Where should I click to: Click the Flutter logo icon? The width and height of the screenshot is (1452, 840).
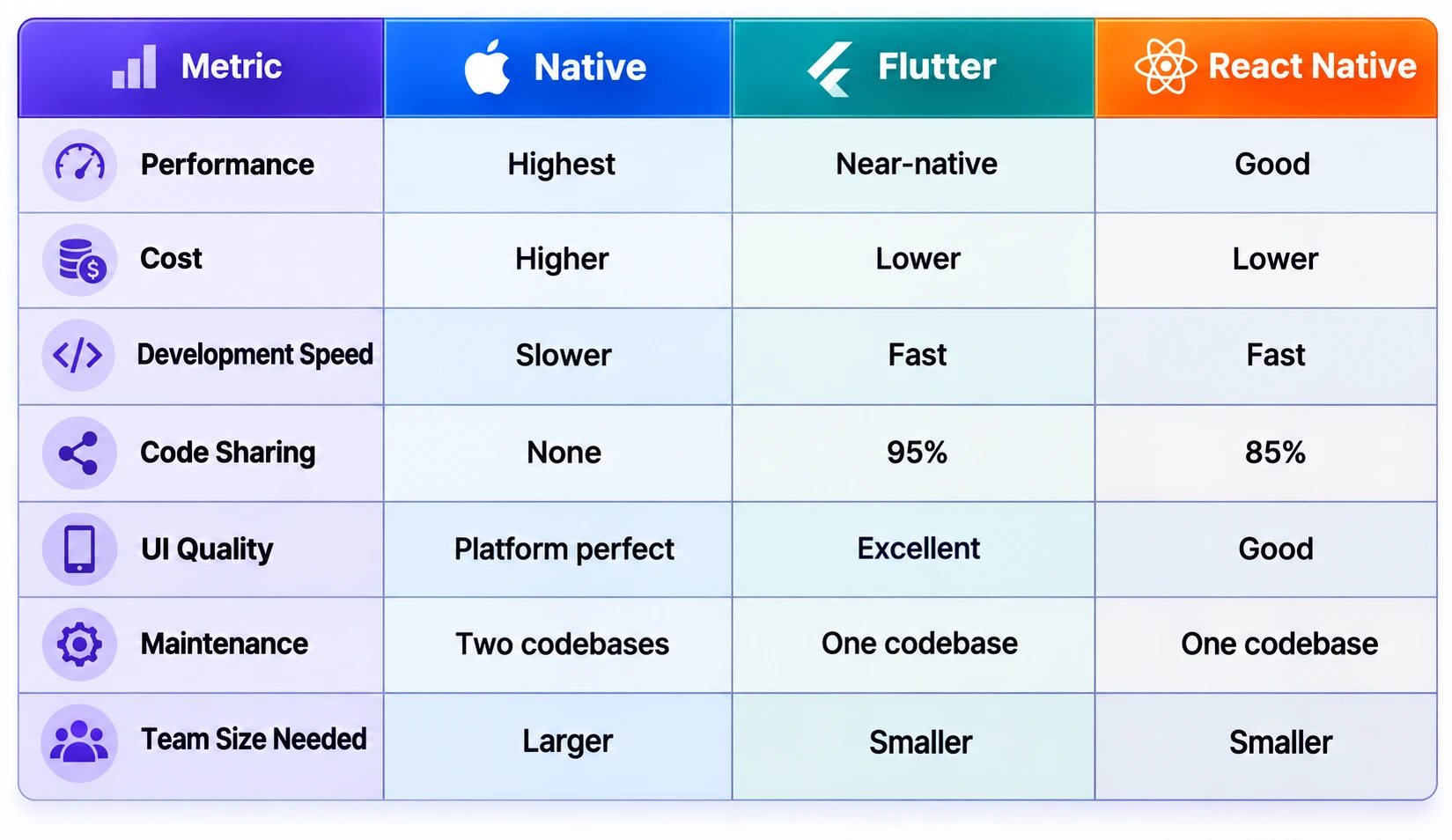[x=829, y=69]
